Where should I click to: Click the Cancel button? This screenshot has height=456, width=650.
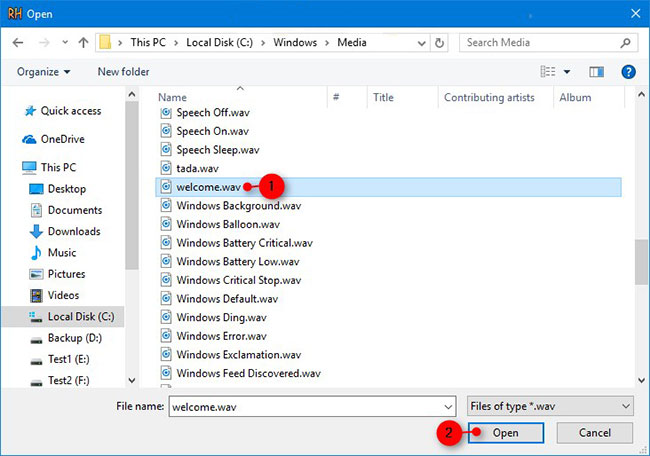595,433
